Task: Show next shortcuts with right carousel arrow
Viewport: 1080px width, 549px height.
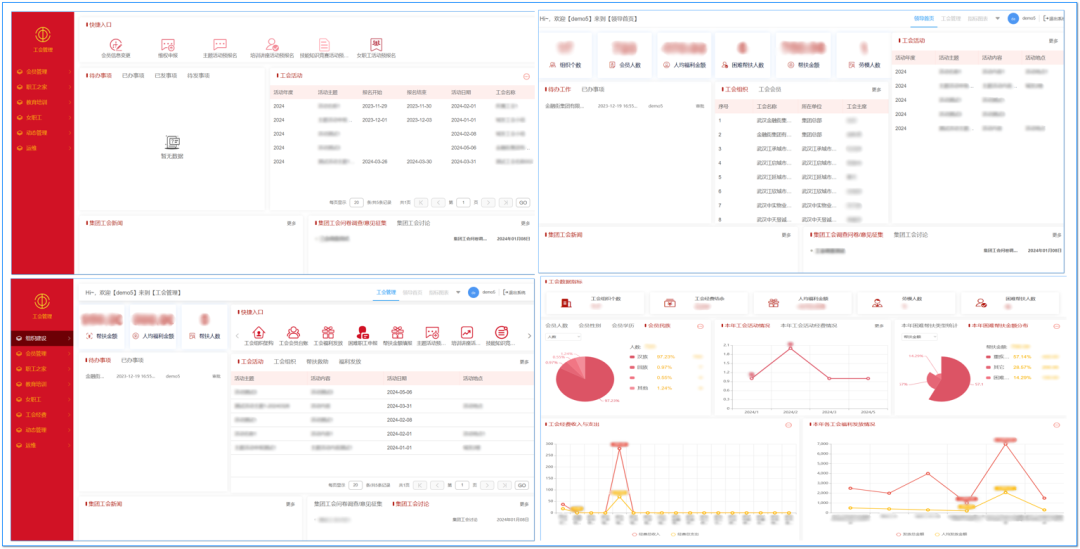Action: 529,336
